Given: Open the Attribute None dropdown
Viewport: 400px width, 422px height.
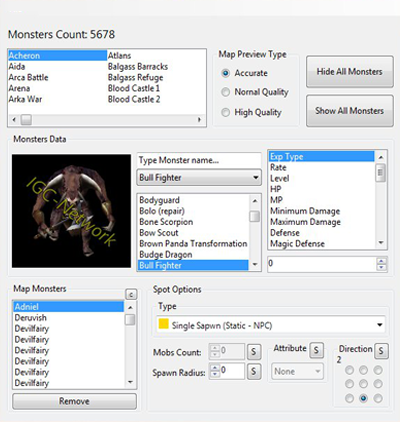Looking at the screenshot, I should [297, 371].
